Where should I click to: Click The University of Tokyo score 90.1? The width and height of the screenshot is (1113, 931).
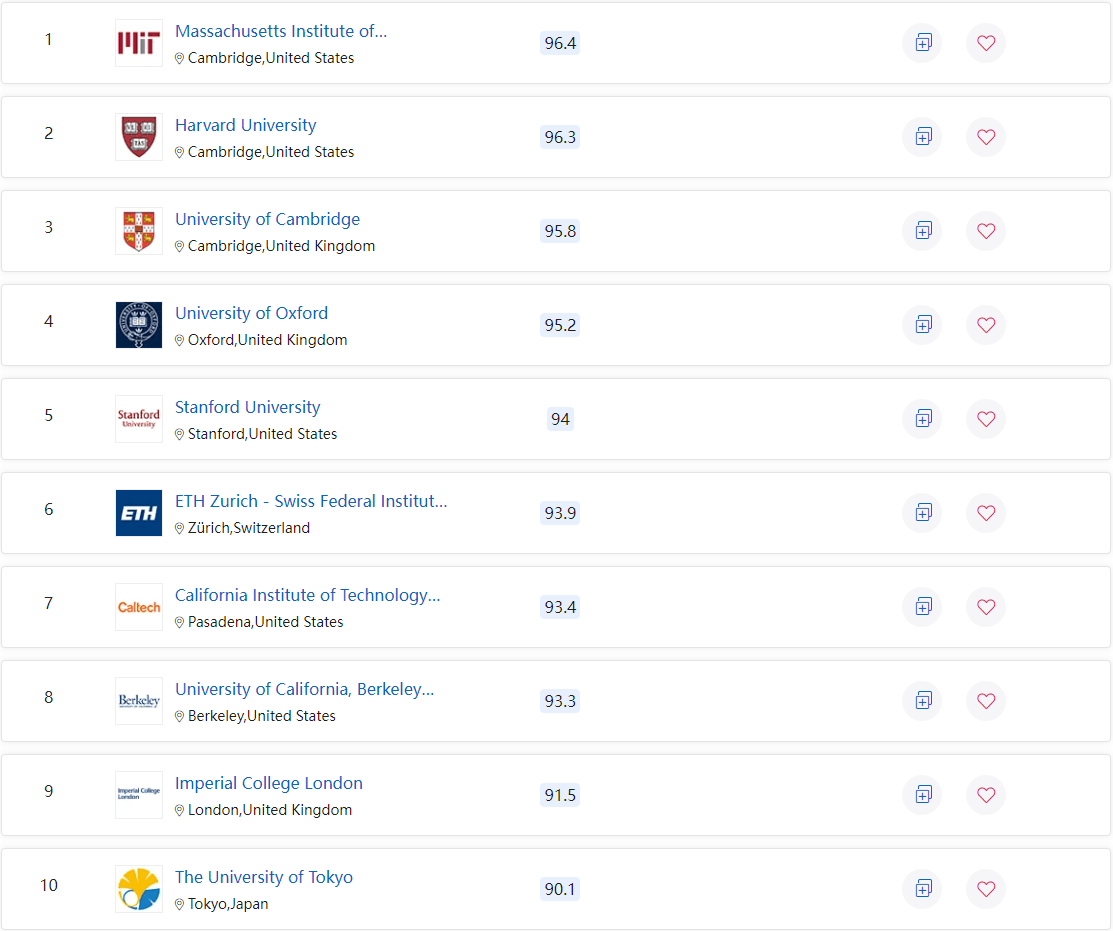coord(560,889)
